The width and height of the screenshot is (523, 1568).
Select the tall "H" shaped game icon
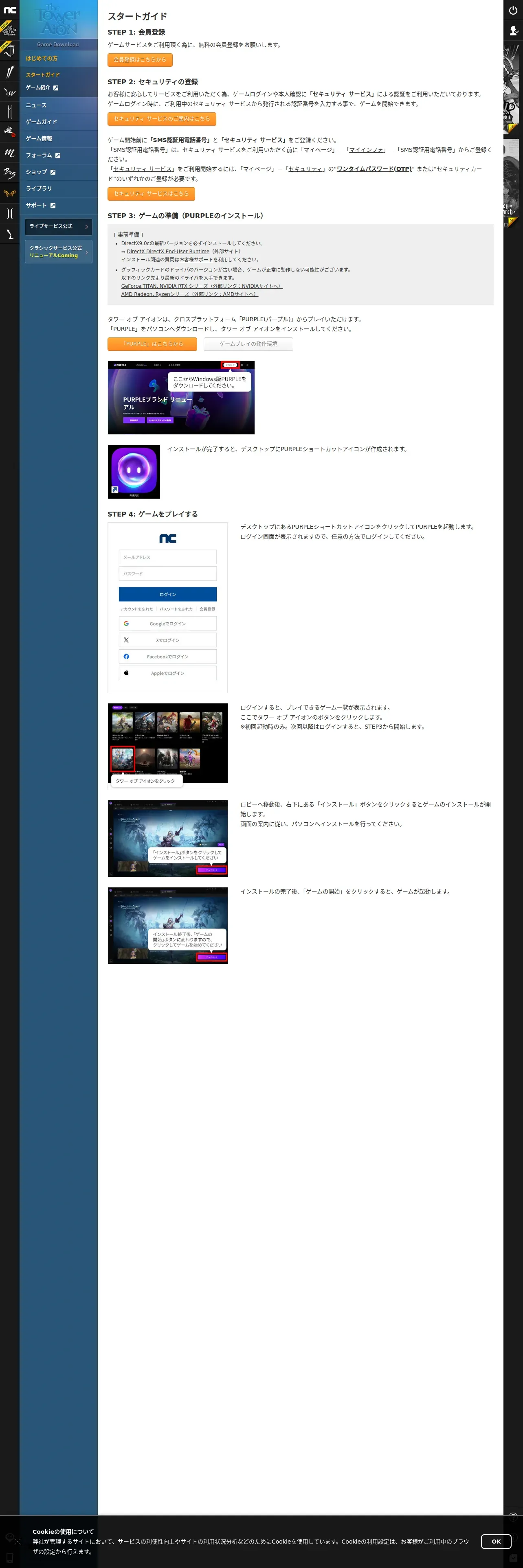[10, 112]
